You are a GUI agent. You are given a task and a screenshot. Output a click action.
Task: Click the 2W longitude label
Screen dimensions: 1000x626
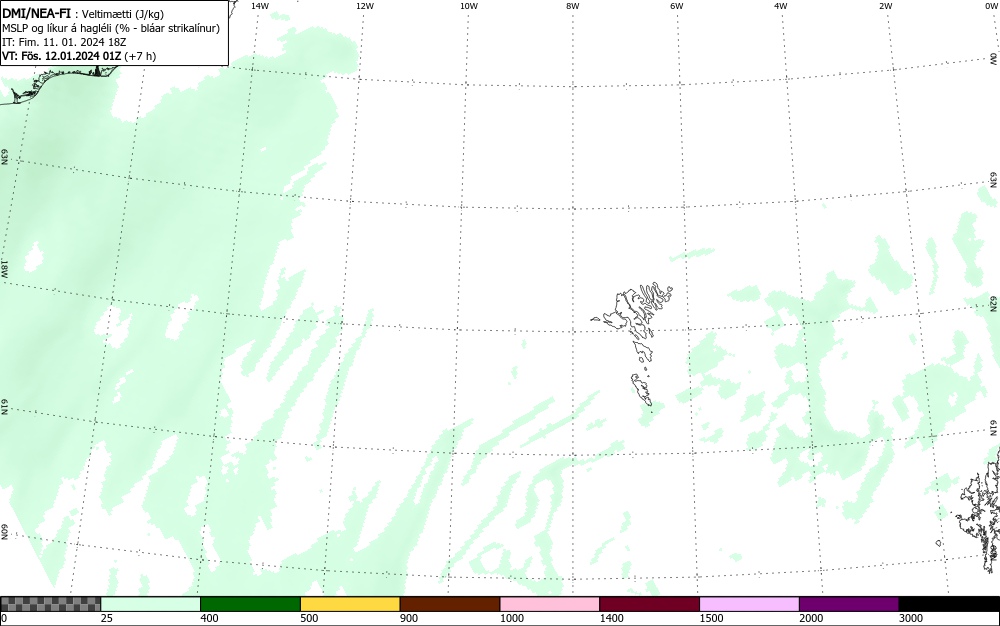coord(885,6)
